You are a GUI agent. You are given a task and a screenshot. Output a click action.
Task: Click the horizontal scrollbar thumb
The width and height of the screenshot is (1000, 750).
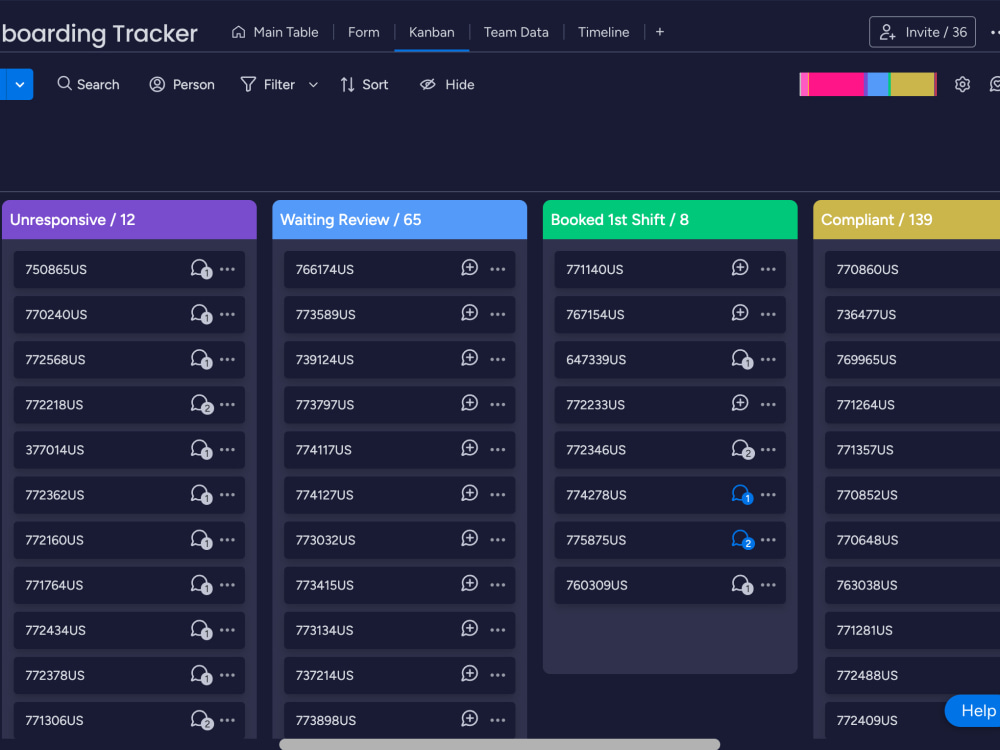(499, 744)
